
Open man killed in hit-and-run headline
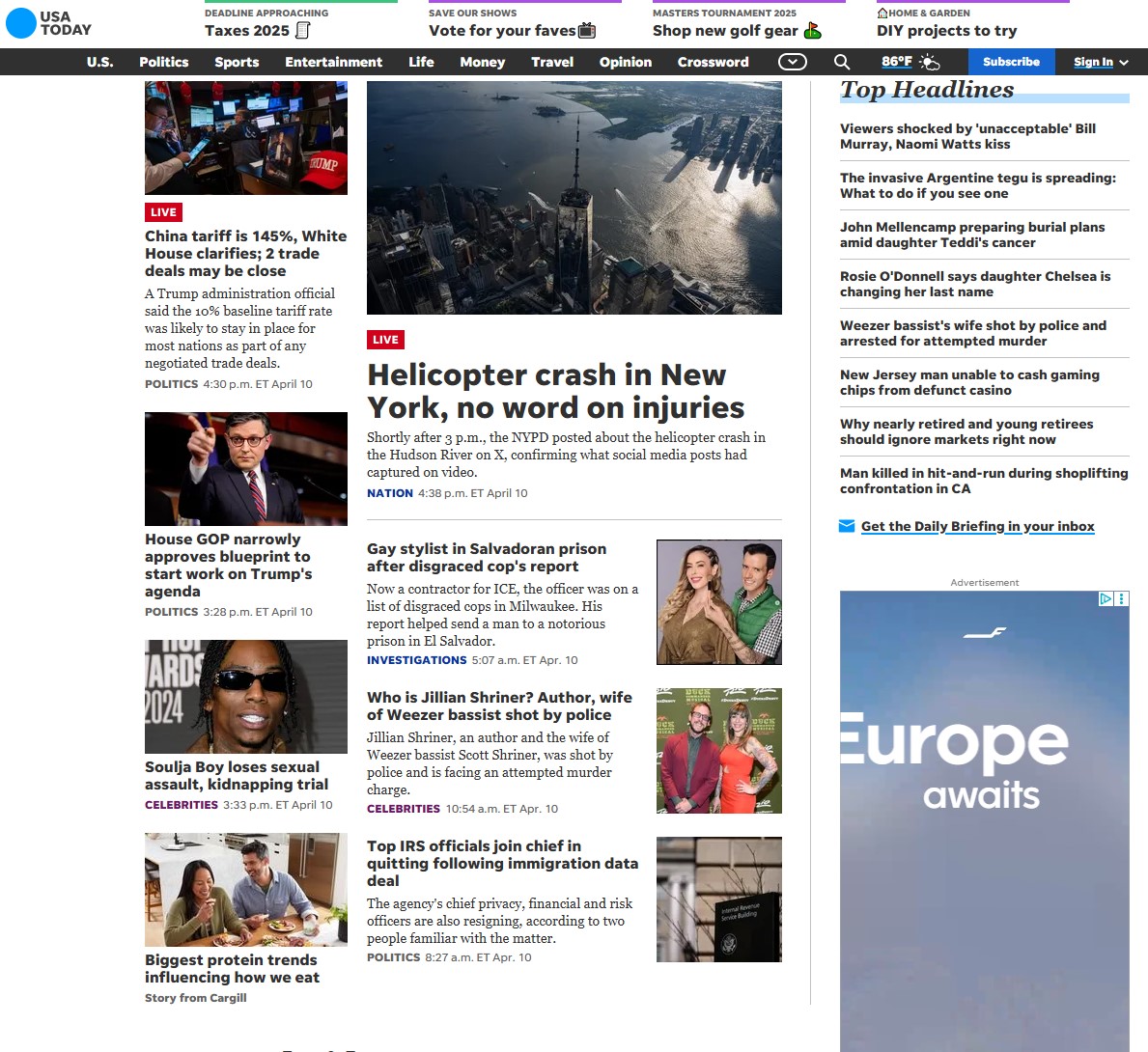984,481
